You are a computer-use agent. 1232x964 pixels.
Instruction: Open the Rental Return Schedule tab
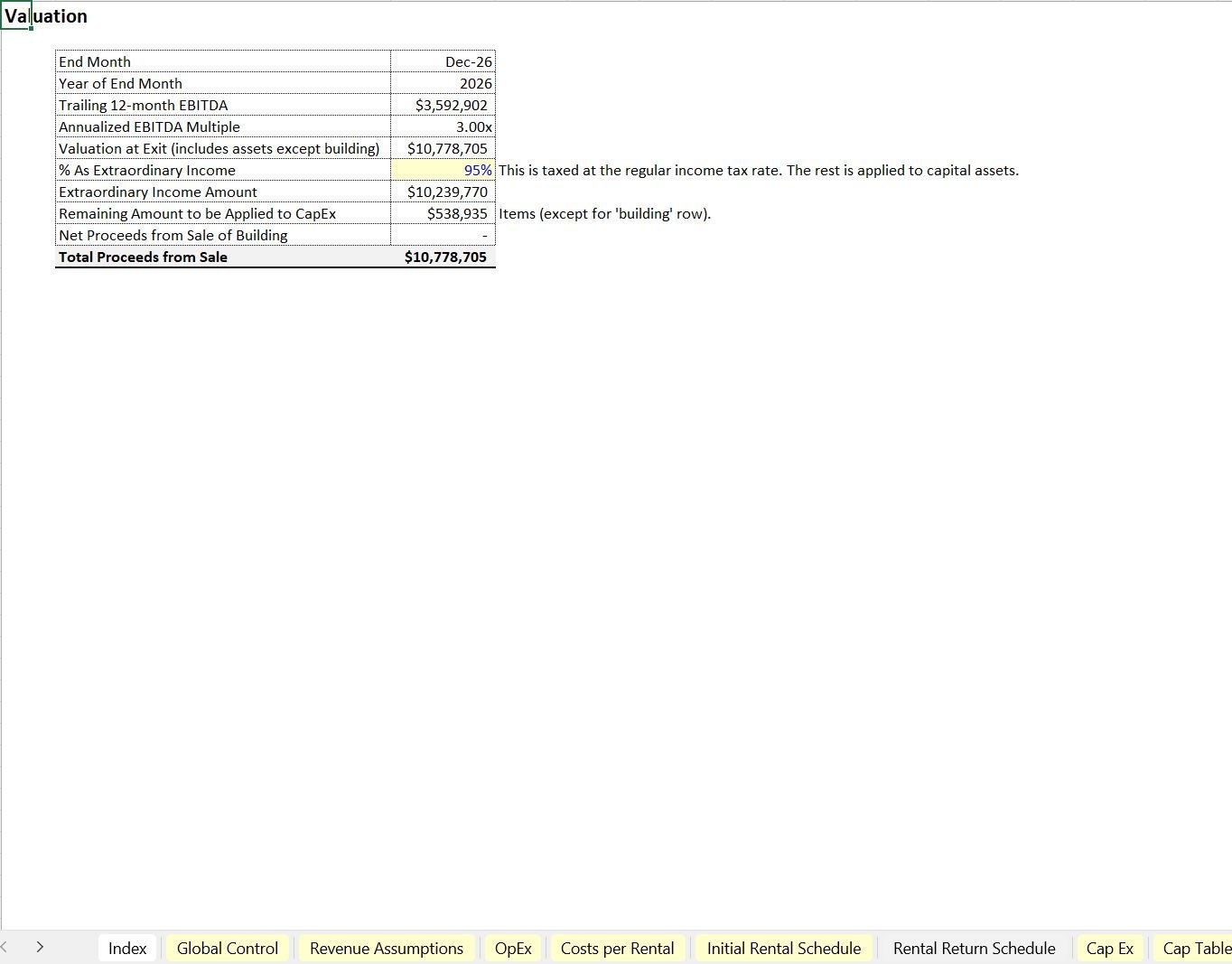(x=974, y=948)
